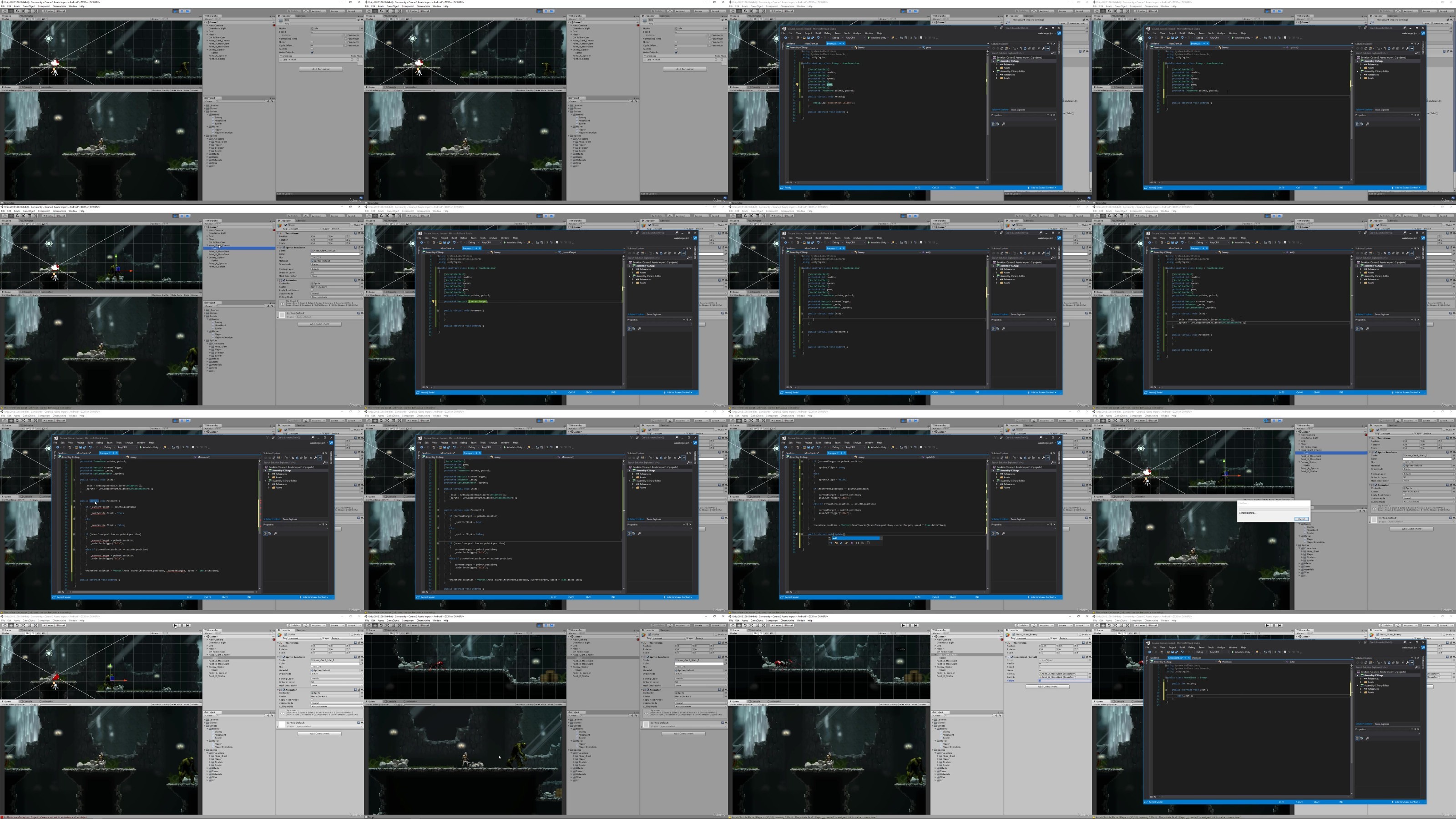Screen dimensions: 1456x819
Task: Click Add Component below the Height field
Action: tap(1048, 687)
